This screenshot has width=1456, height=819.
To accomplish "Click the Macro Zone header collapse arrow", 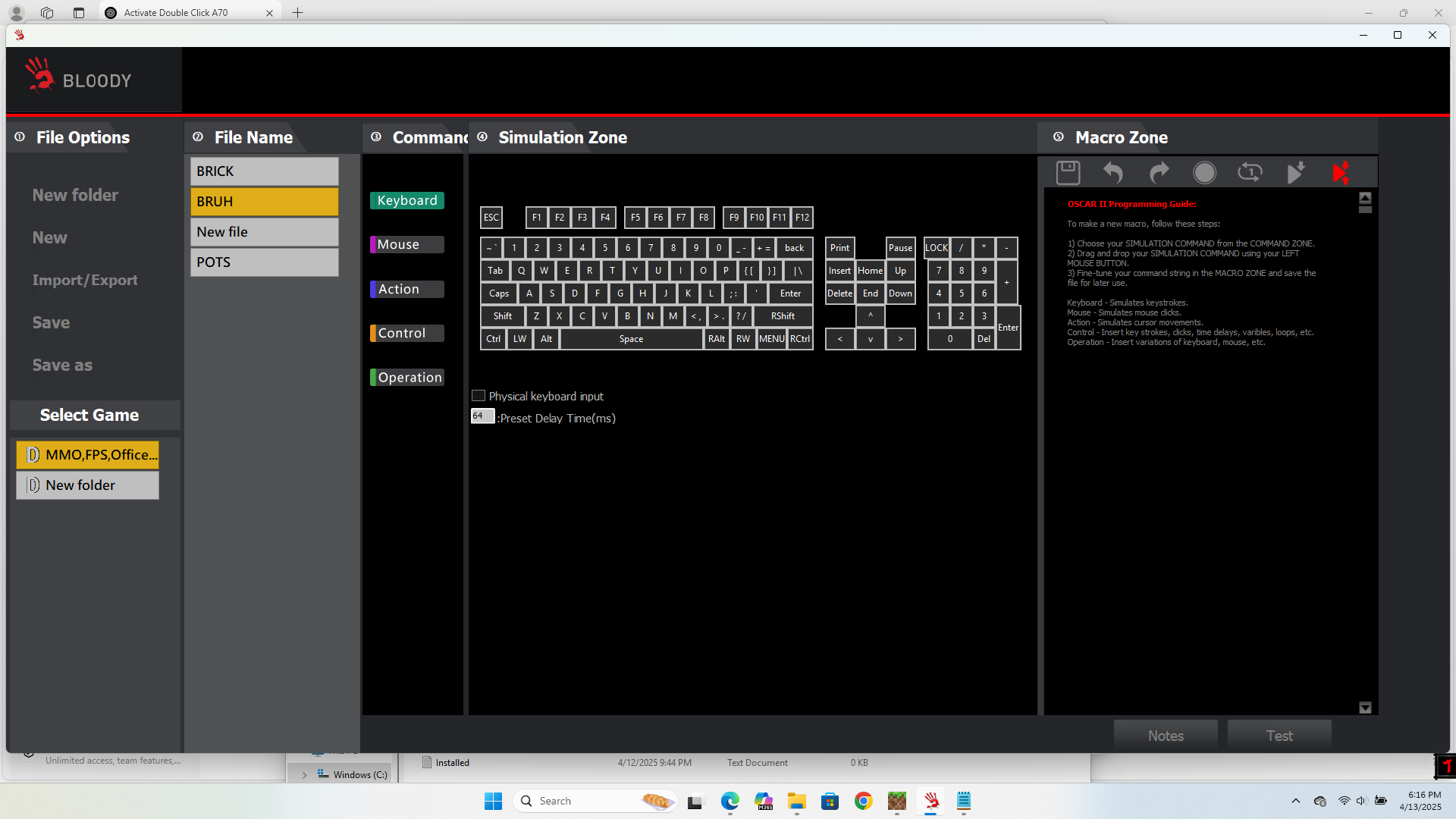I will (x=1059, y=137).
